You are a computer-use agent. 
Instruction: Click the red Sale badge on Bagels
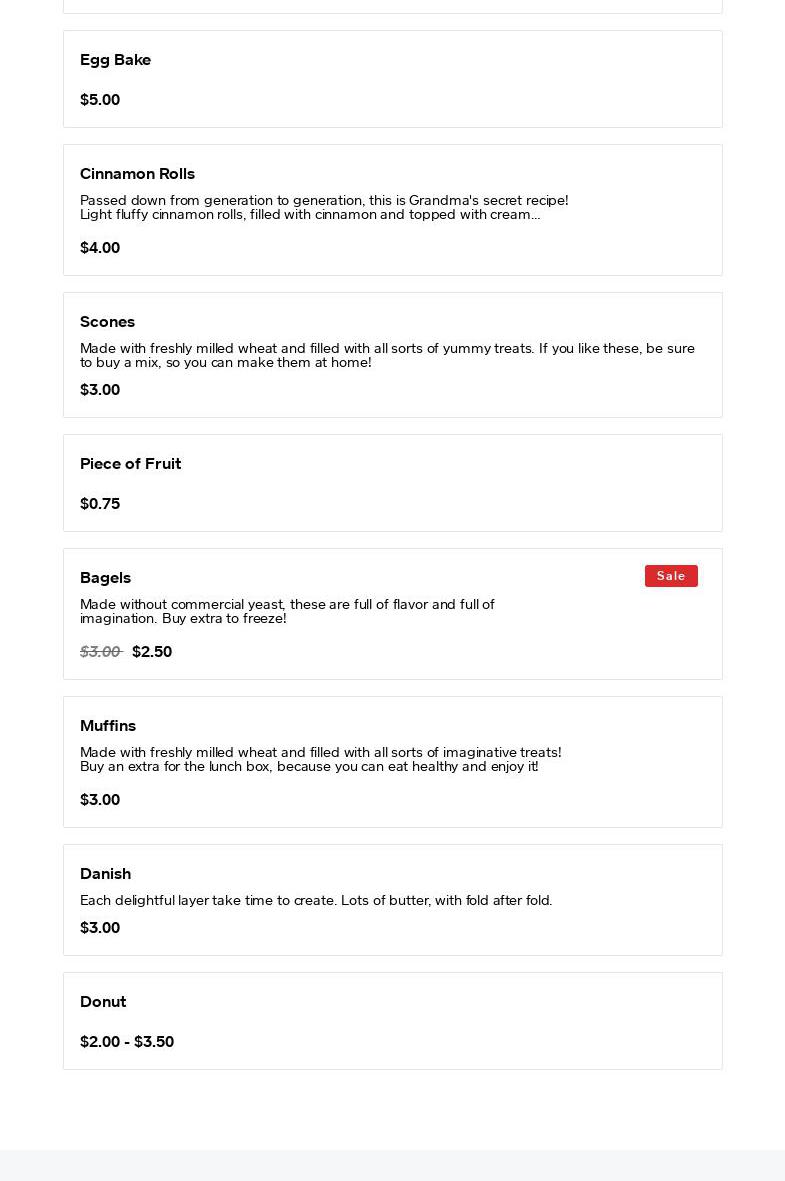[x=671, y=575]
